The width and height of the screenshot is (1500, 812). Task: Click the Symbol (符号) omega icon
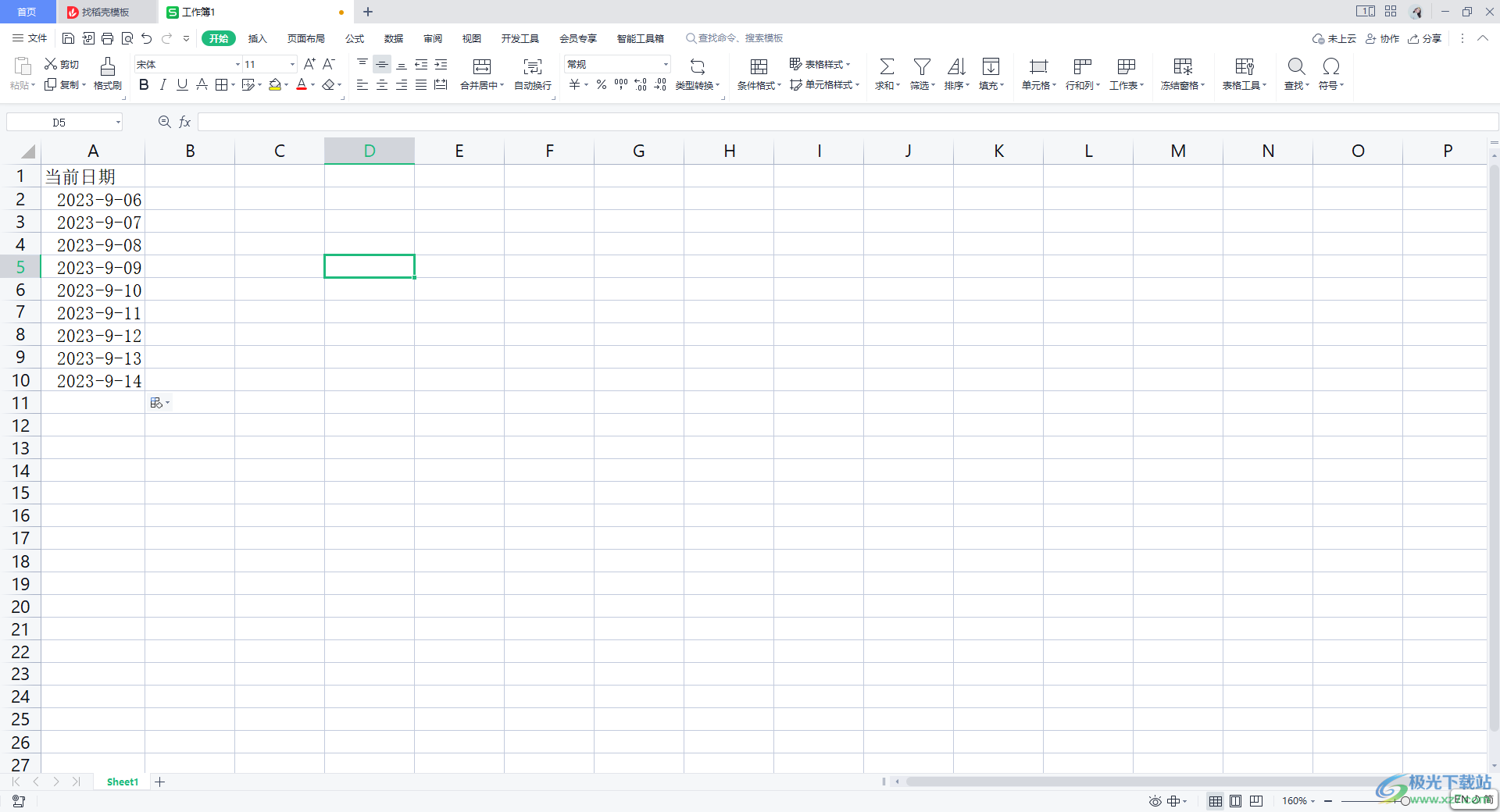tap(1331, 66)
